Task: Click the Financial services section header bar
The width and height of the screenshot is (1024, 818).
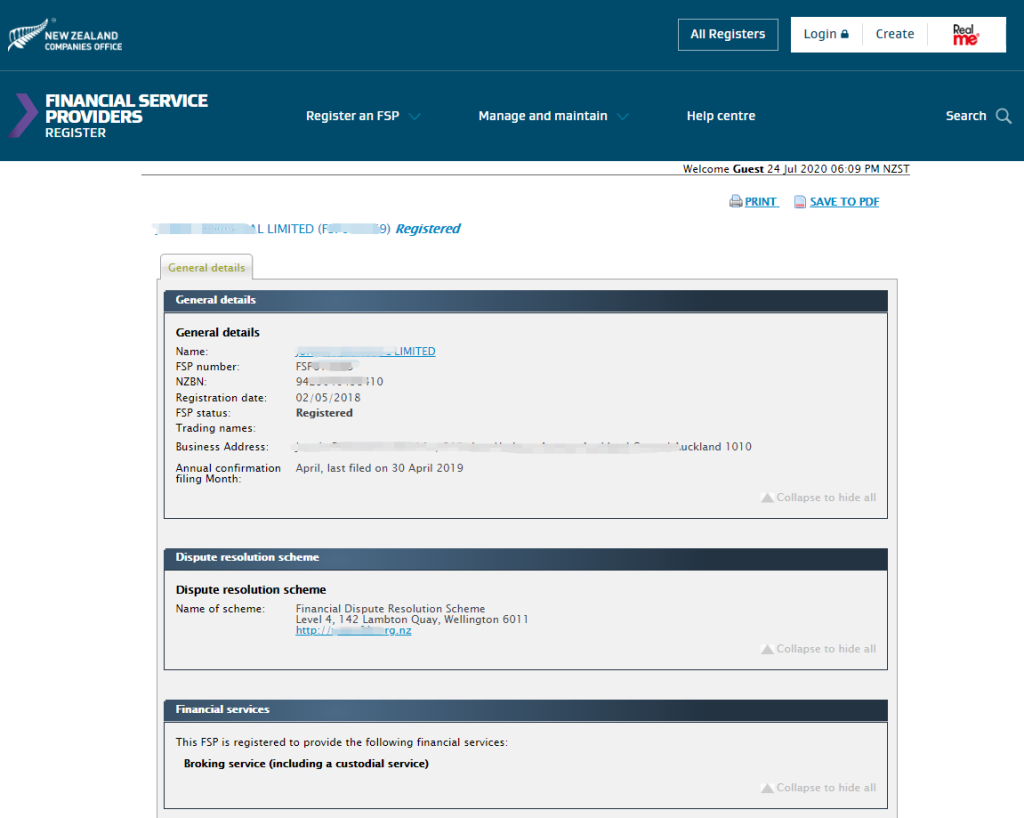Action: tap(525, 709)
